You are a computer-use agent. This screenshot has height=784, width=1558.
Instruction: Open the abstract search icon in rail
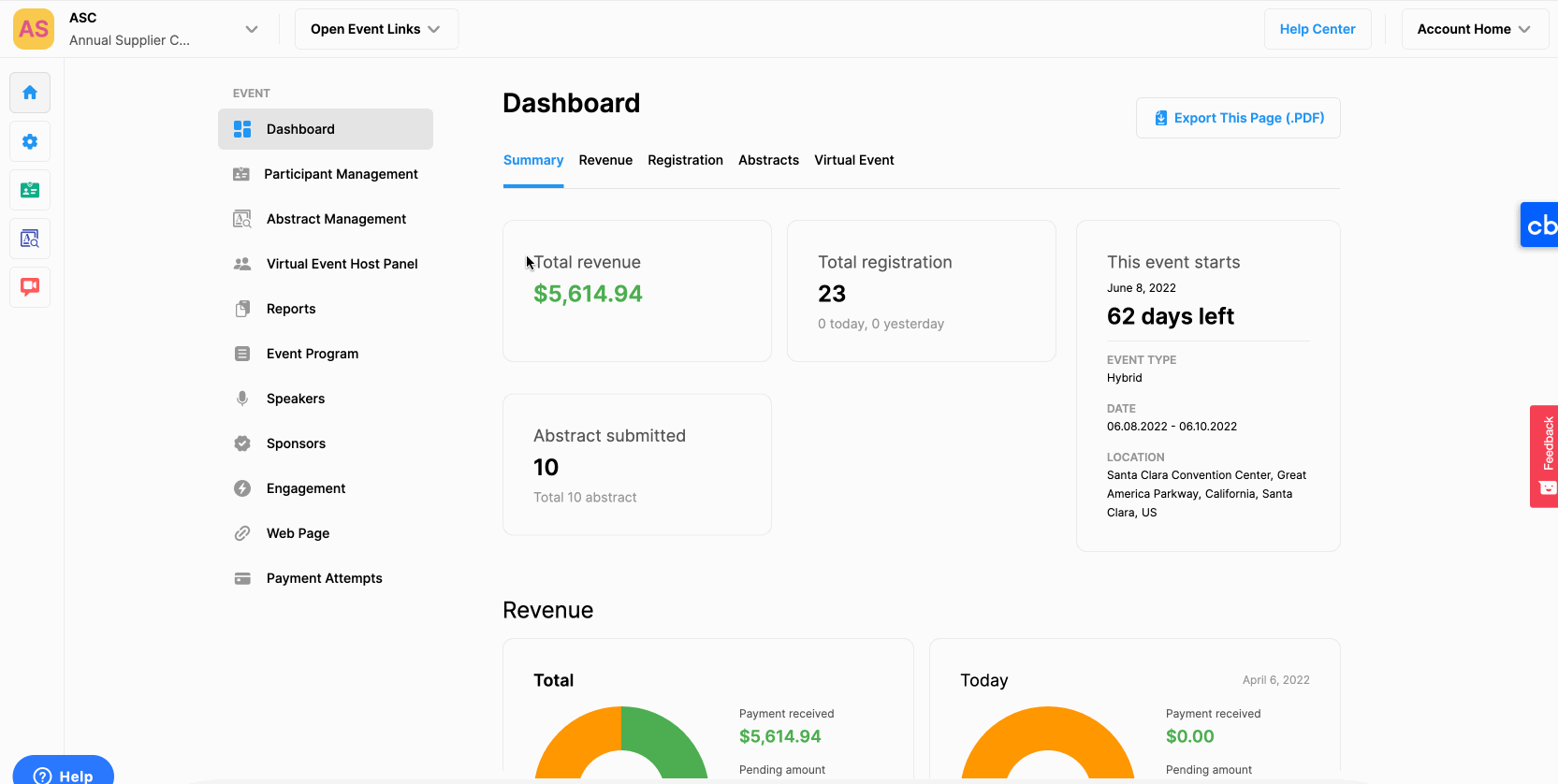pos(30,239)
